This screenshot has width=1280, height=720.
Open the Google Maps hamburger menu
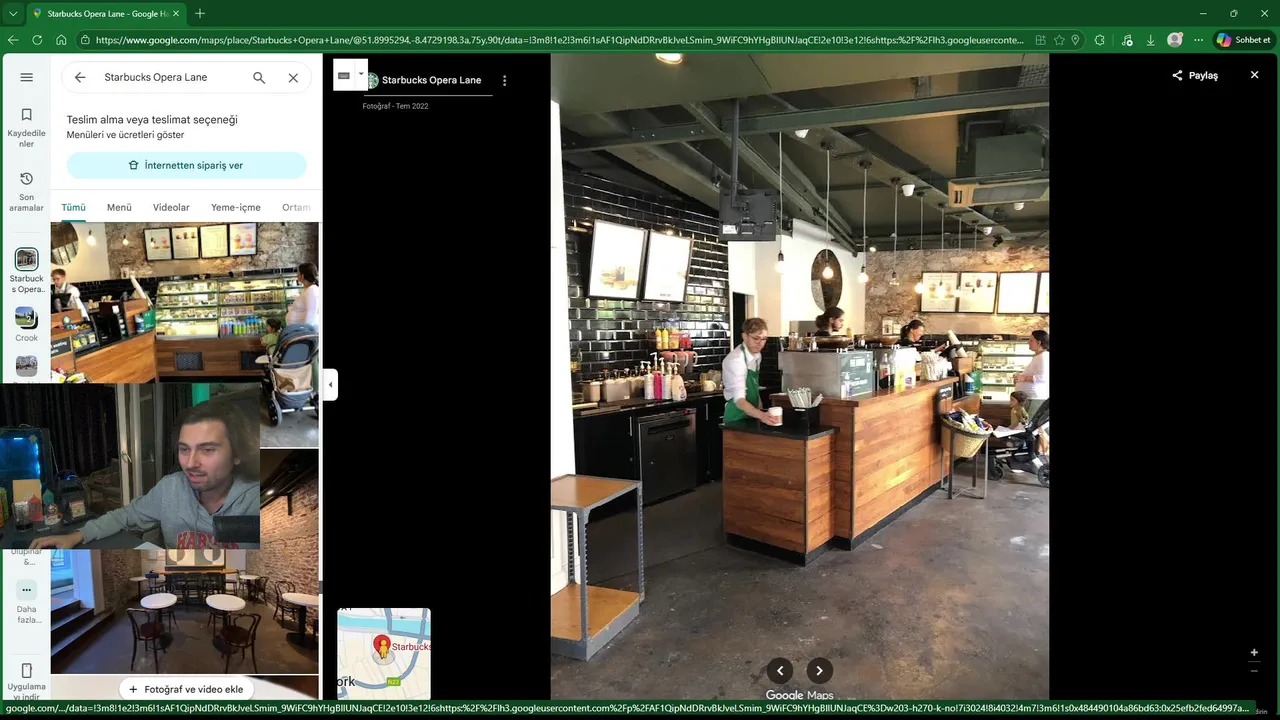tap(27, 77)
